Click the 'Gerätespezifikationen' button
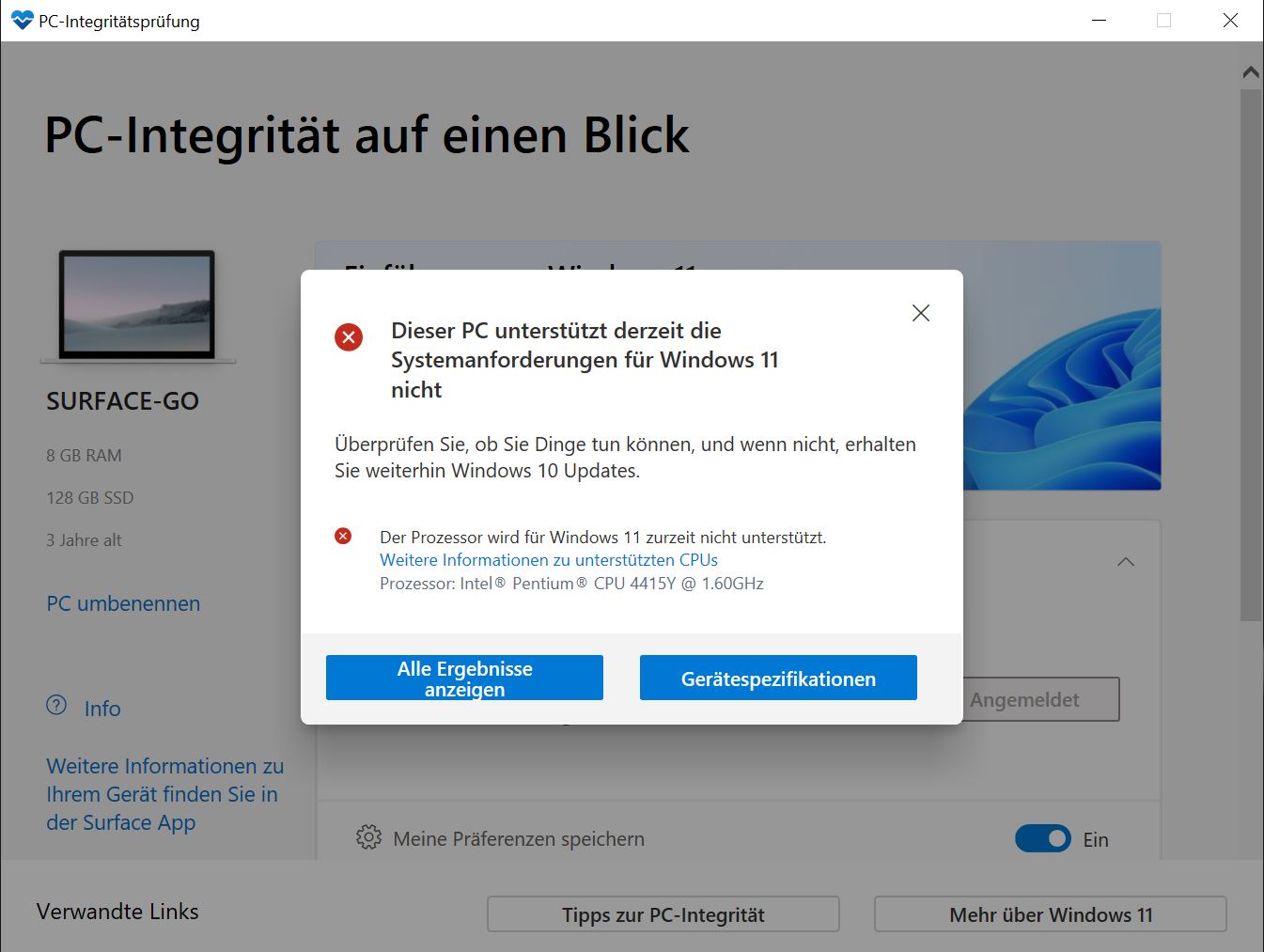 tap(778, 678)
